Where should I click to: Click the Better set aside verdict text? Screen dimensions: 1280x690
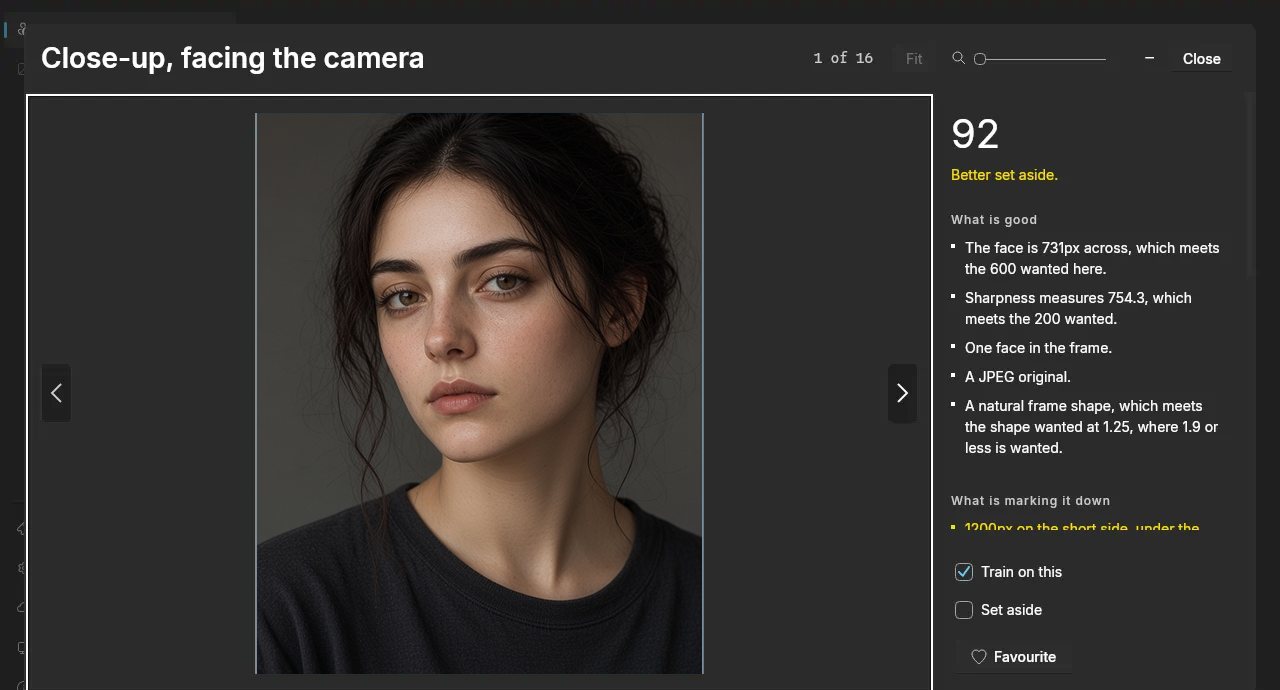click(x=1004, y=175)
